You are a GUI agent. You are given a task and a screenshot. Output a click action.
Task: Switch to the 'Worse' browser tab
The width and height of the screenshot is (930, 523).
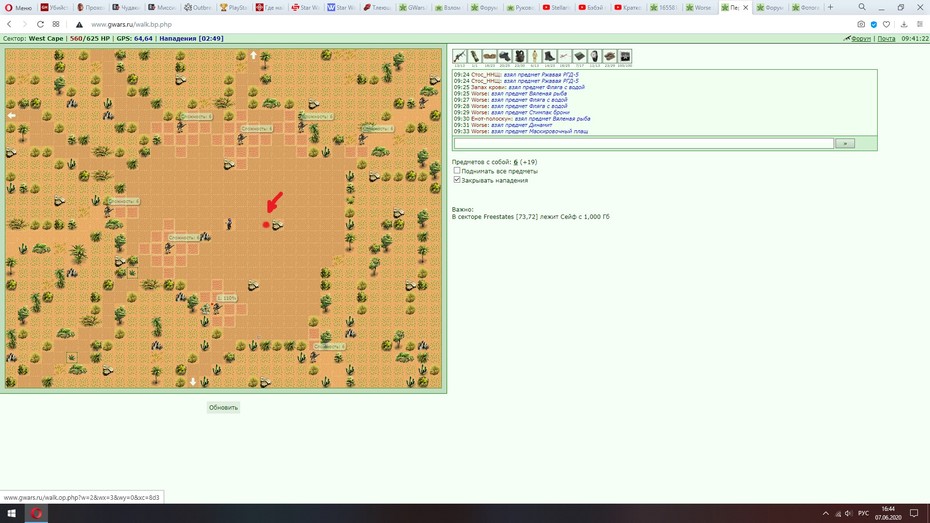point(699,7)
